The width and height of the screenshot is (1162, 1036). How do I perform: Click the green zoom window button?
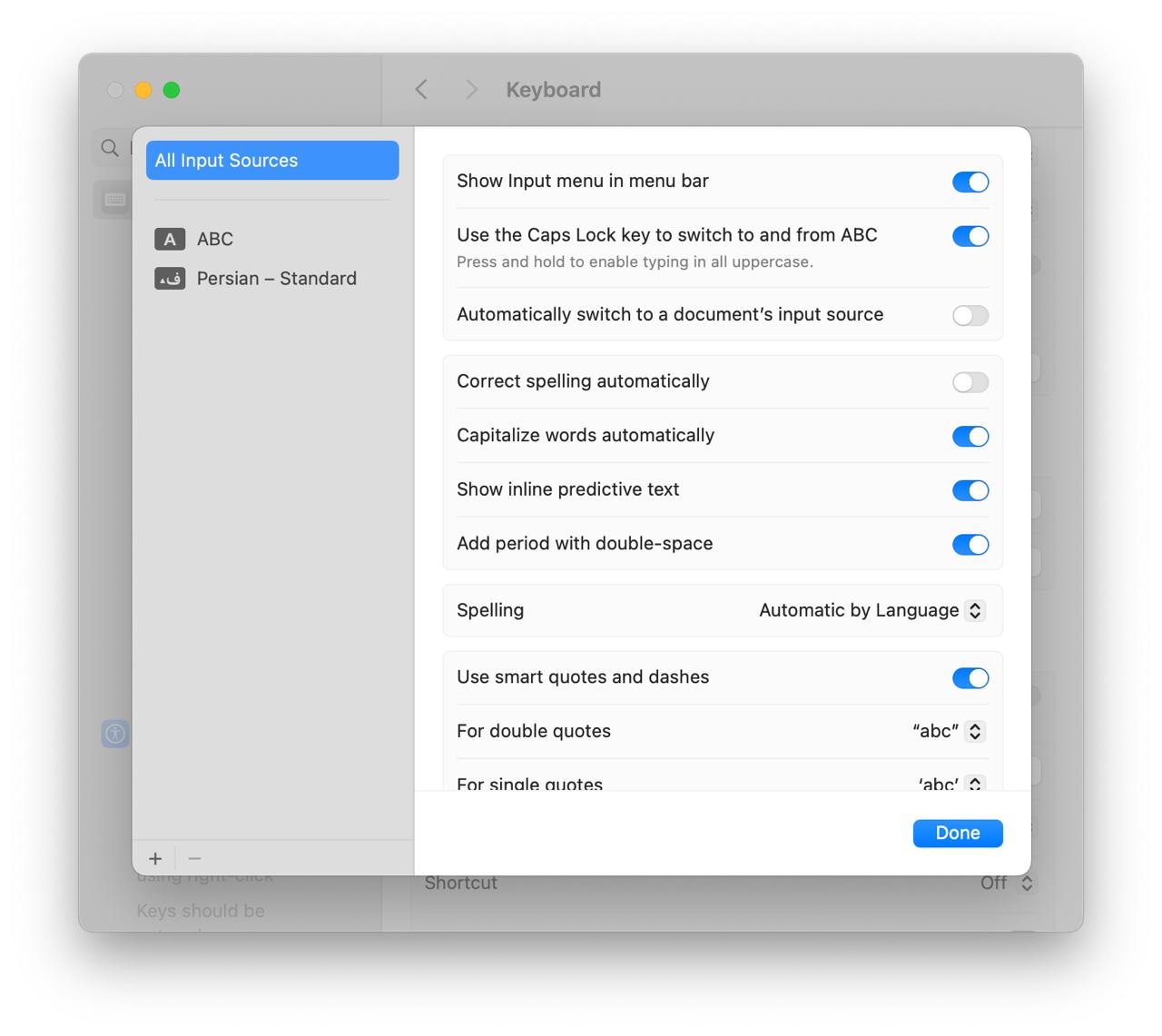click(x=172, y=90)
